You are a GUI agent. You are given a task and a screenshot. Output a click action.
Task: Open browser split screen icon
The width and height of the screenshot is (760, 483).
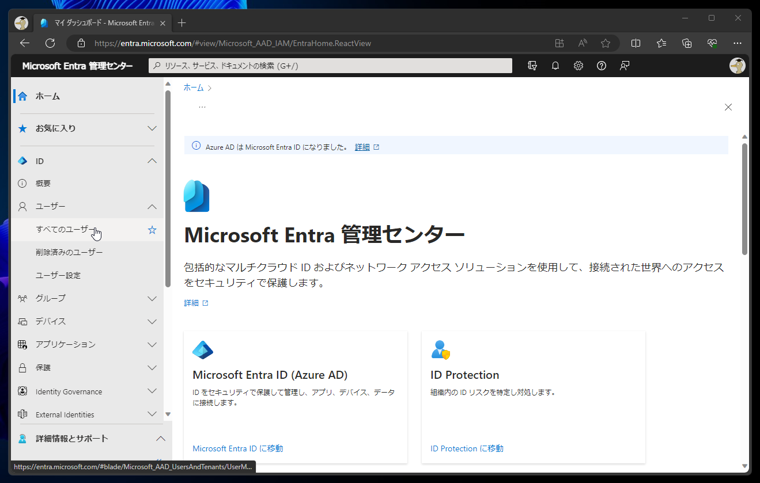point(635,43)
